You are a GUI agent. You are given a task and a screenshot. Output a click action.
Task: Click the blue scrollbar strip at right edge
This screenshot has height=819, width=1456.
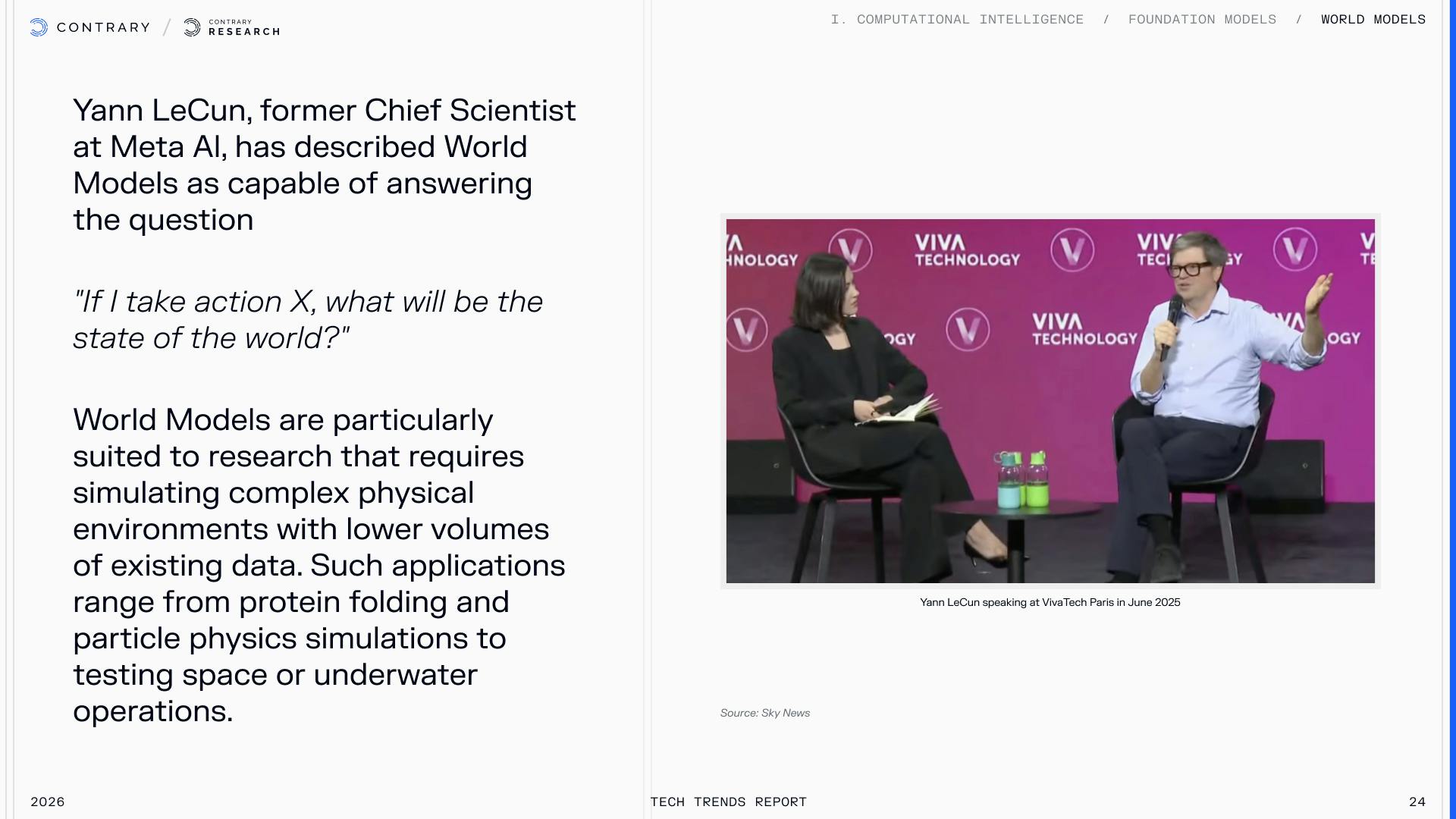[x=1452, y=409]
